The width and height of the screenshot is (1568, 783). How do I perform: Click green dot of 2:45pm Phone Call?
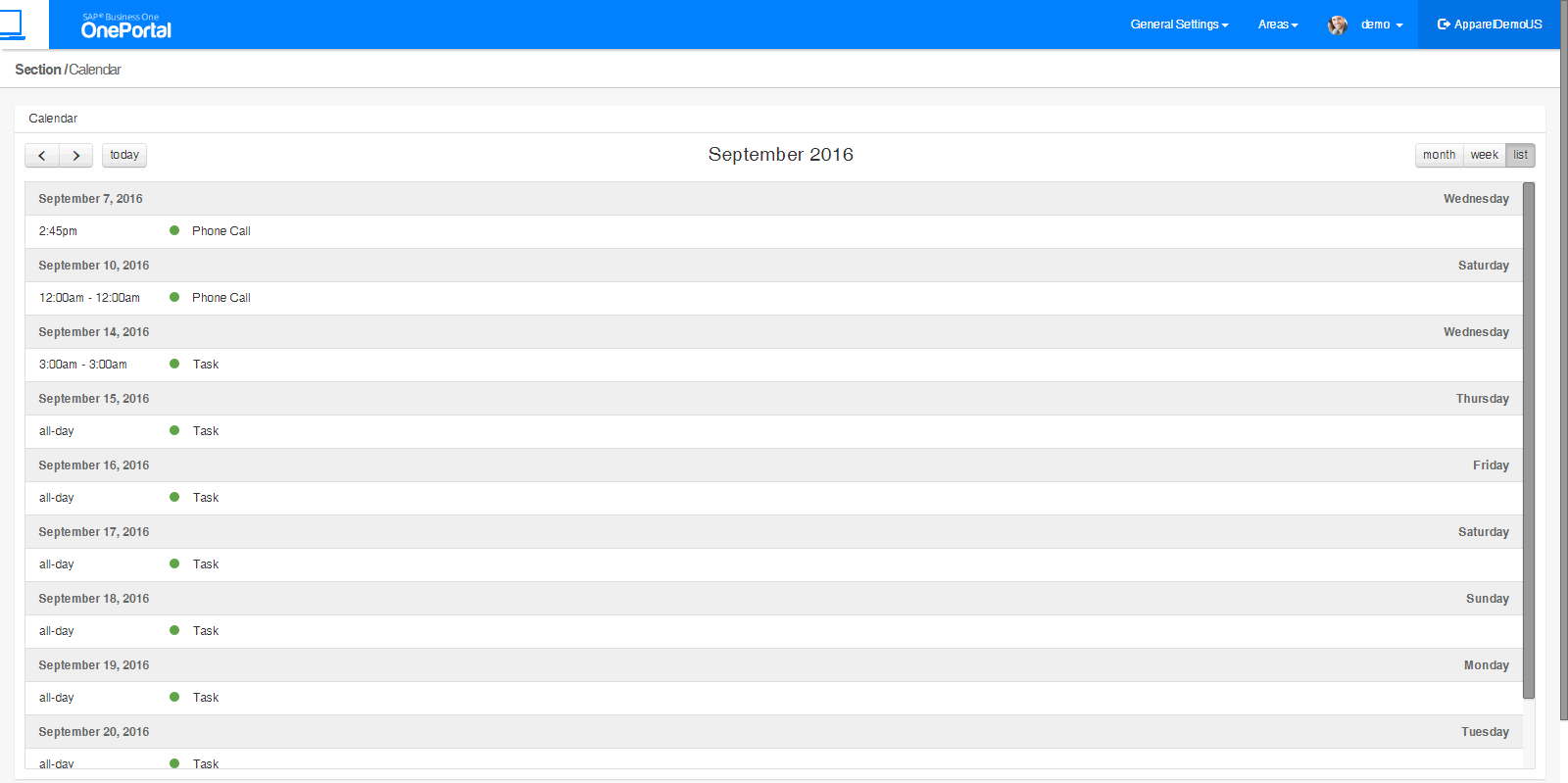174,231
